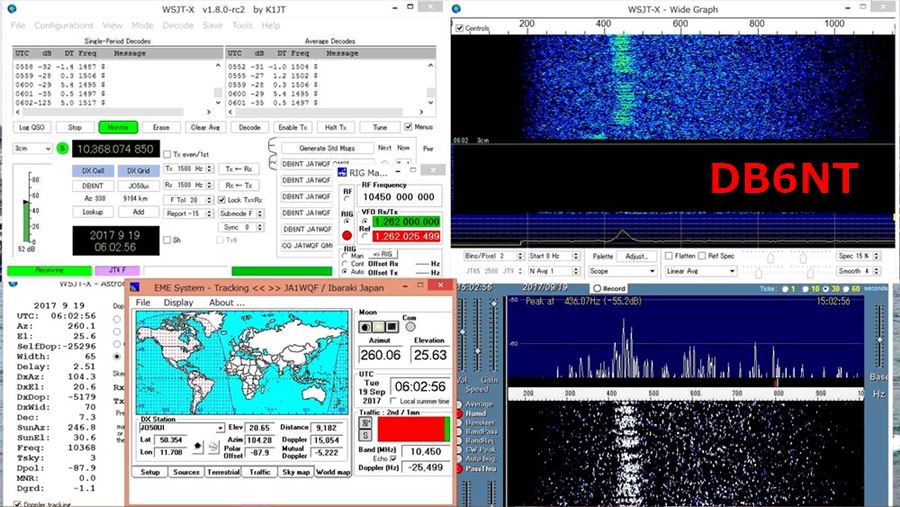Screen dimensions: 900x507
Task: Click the EME System window title icon
Action: (x=135, y=287)
